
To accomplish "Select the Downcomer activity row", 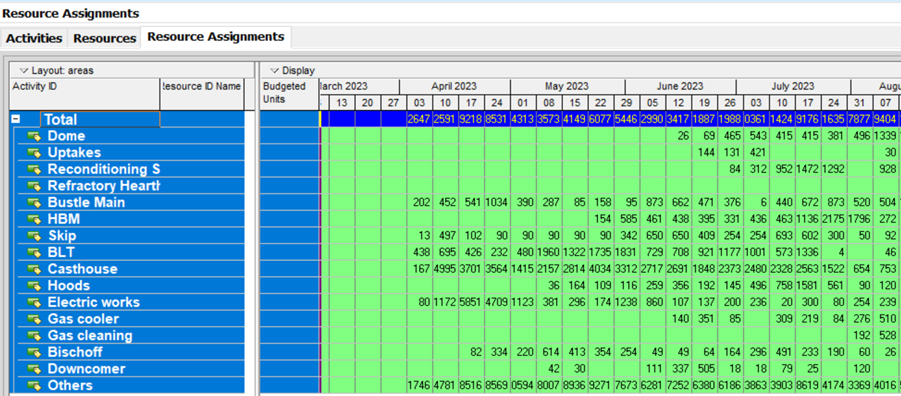I will (x=129, y=369).
